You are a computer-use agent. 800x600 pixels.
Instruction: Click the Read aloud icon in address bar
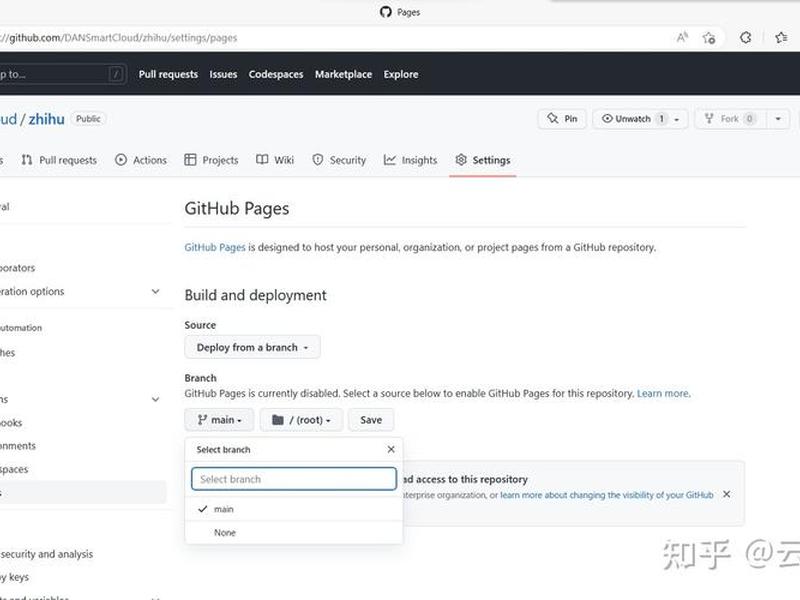(682, 37)
